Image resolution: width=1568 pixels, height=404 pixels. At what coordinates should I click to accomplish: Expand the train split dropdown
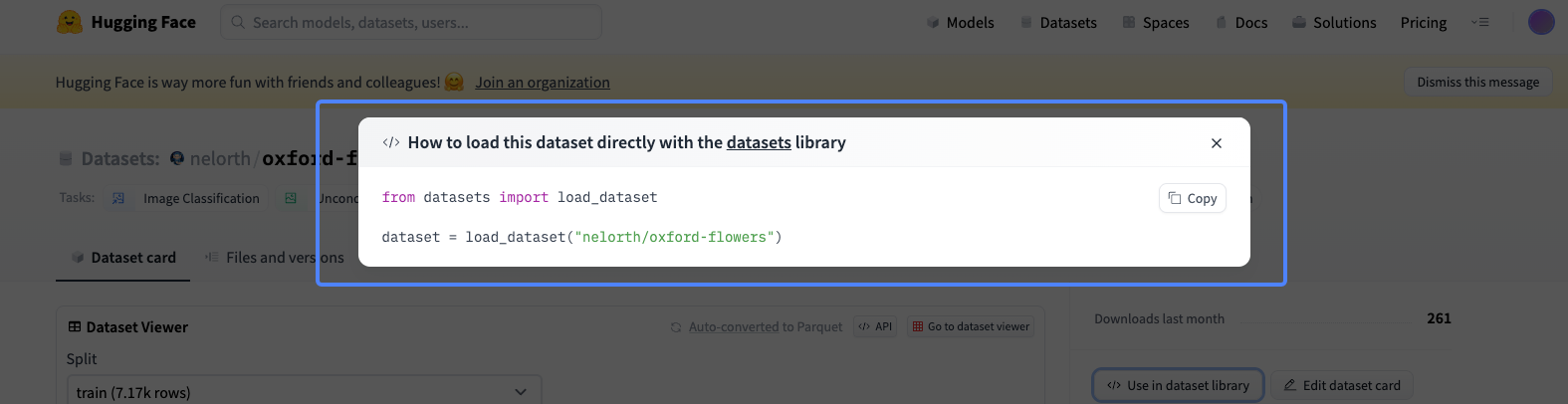click(x=304, y=392)
